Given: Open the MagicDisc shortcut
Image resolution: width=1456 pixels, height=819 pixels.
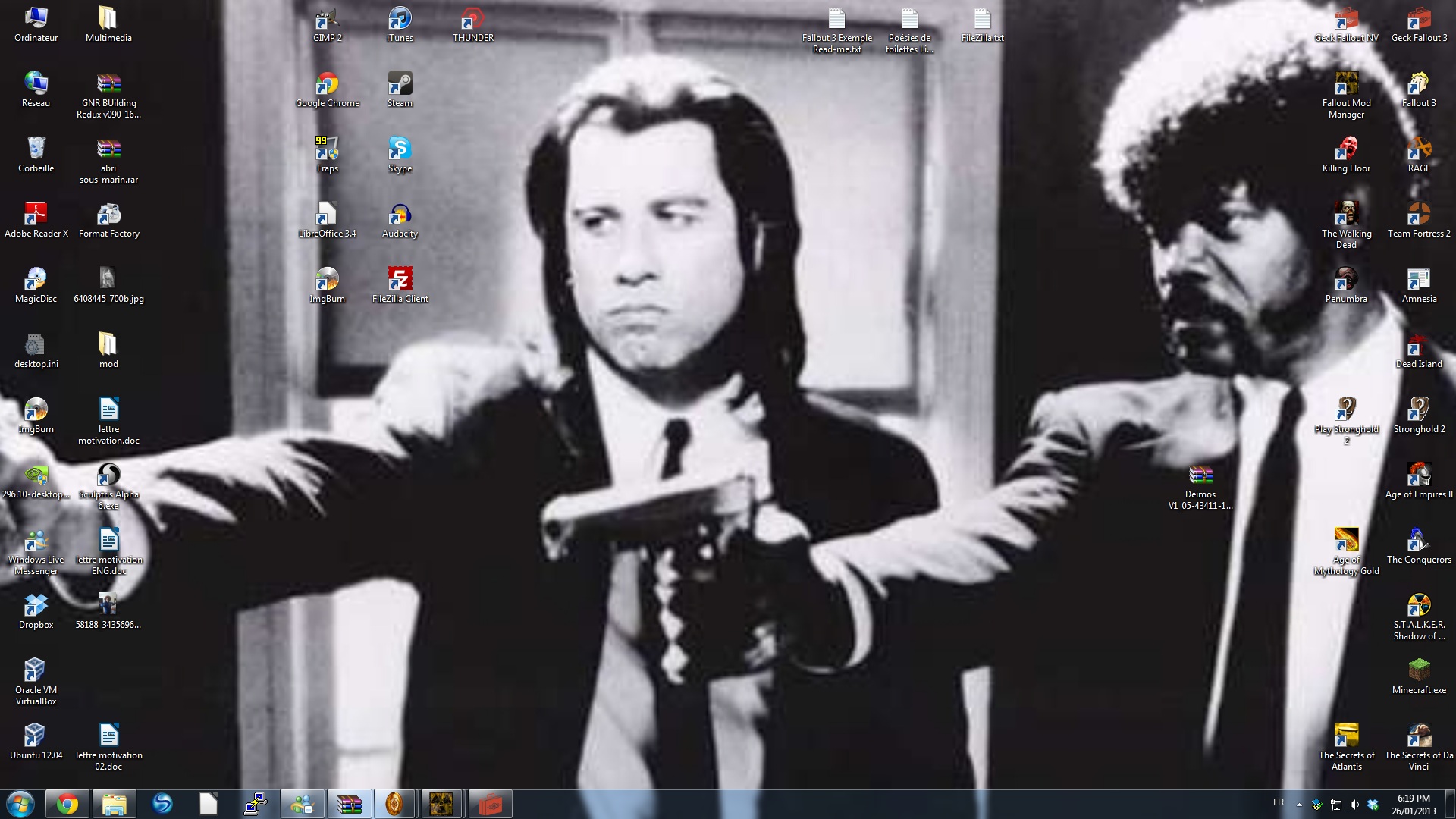Looking at the screenshot, I should click(36, 285).
